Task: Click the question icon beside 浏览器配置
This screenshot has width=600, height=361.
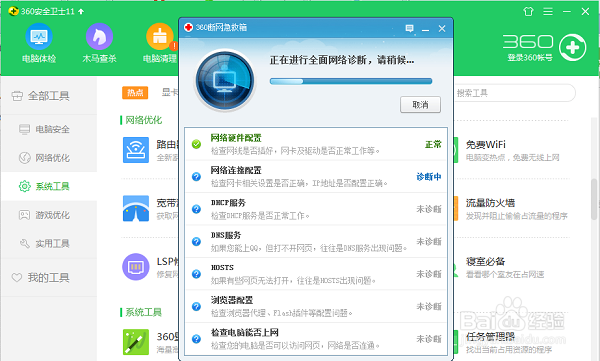Action: [196, 306]
